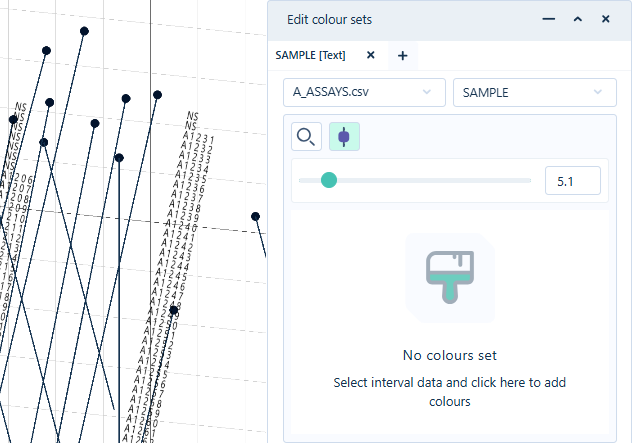Click the teal slider handle
Viewport: 632px width, 443px height.
[329, 180]
